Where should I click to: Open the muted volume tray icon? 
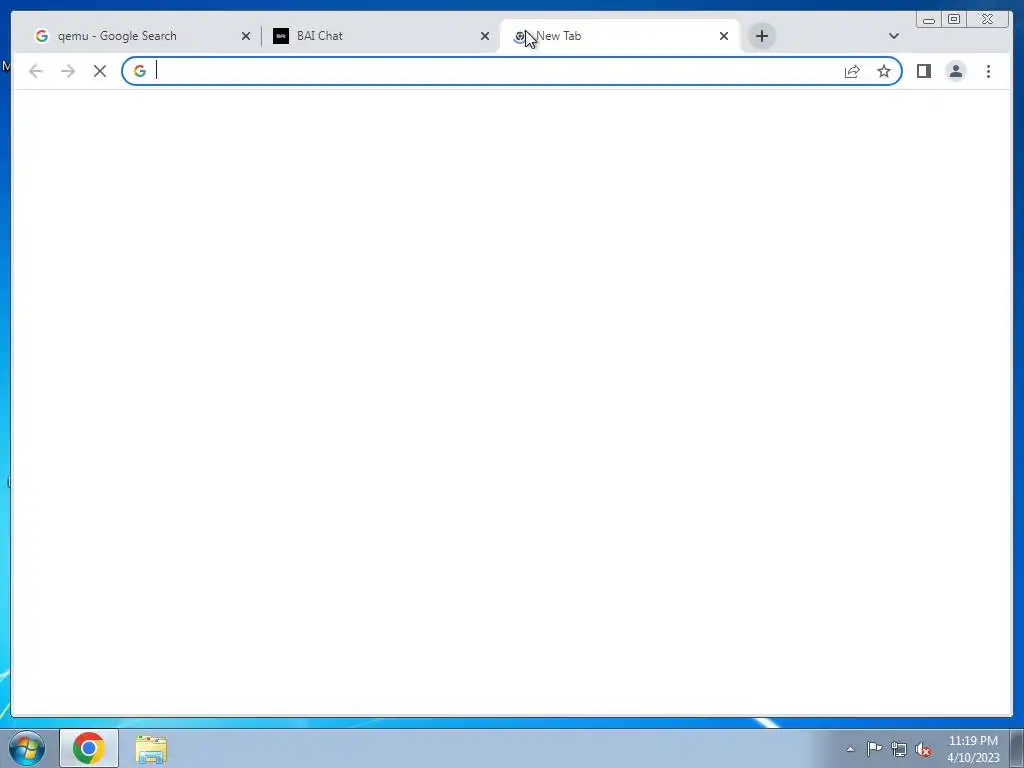click(x=923, y=749)
